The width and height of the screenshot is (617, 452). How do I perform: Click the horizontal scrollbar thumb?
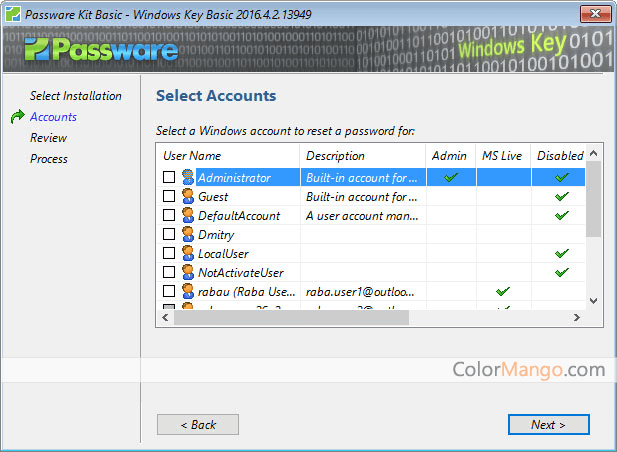[x=291, y=317]
